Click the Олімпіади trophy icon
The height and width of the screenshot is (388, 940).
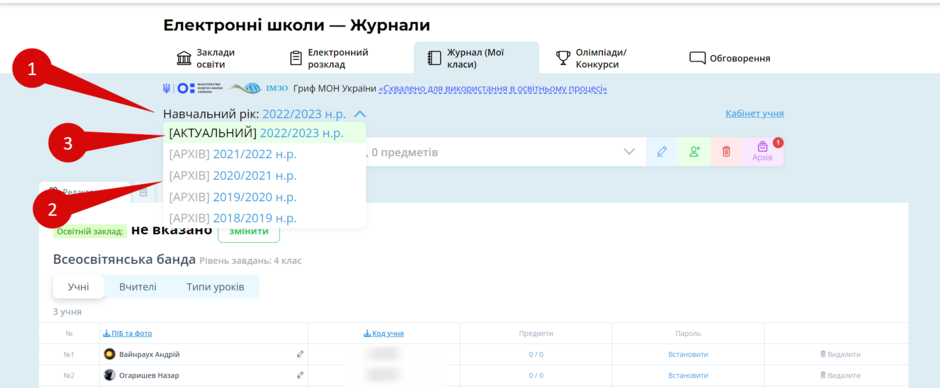(x=563, y=58)
